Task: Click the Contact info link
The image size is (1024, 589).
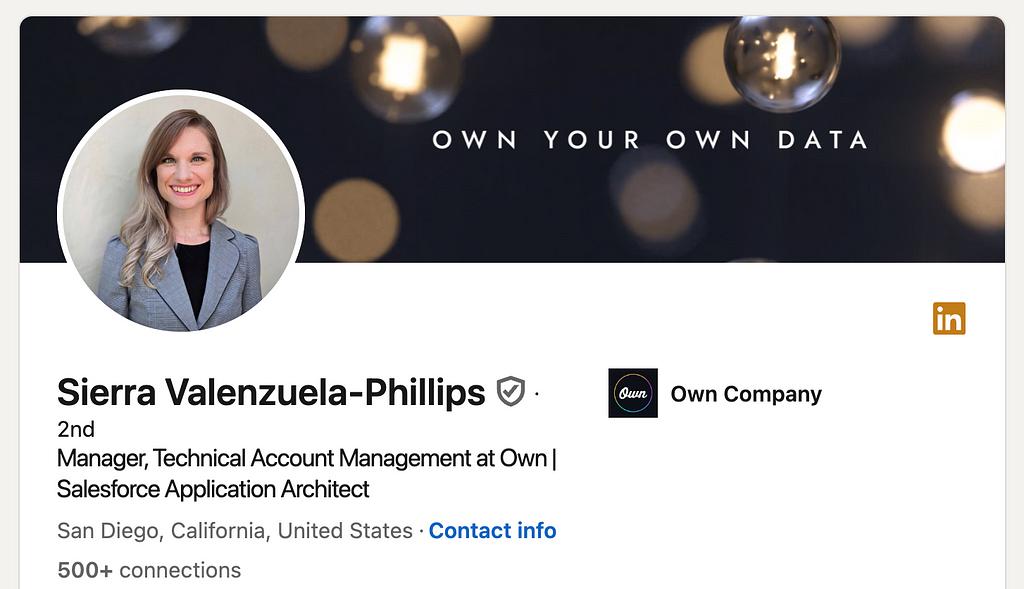Action: point(492,531)
